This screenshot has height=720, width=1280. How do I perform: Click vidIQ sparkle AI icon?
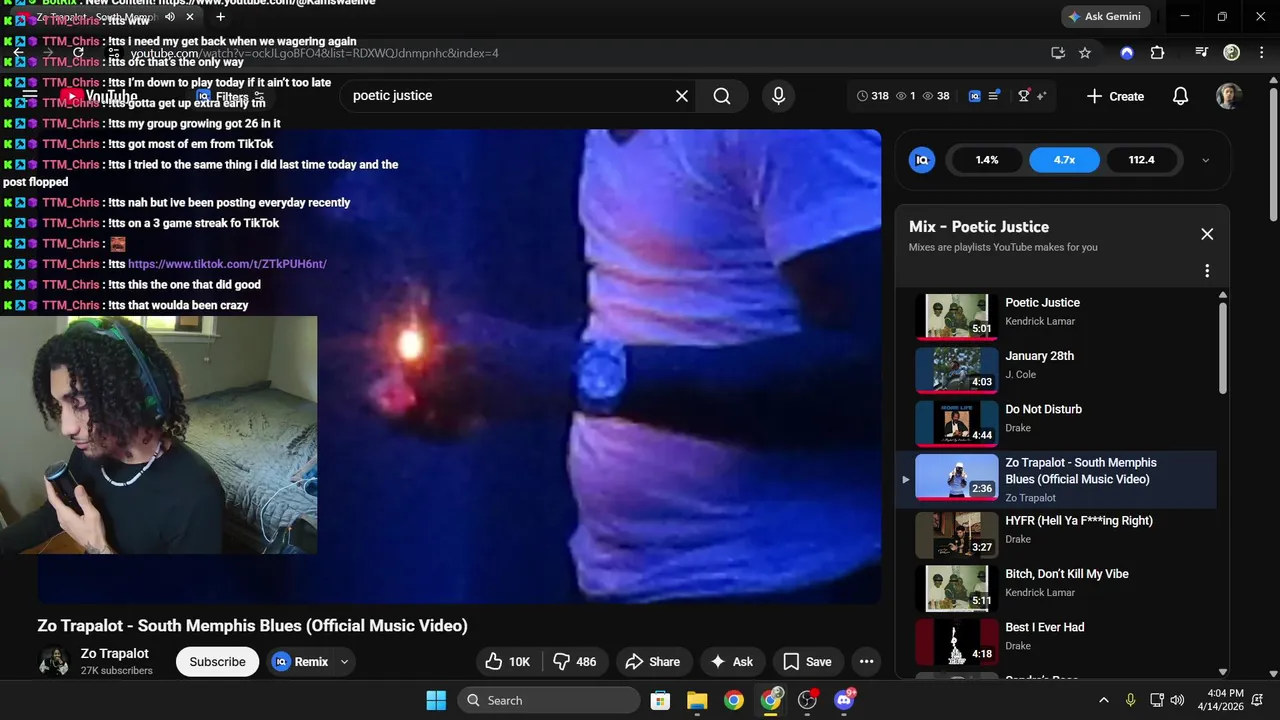coord(1041,96)
